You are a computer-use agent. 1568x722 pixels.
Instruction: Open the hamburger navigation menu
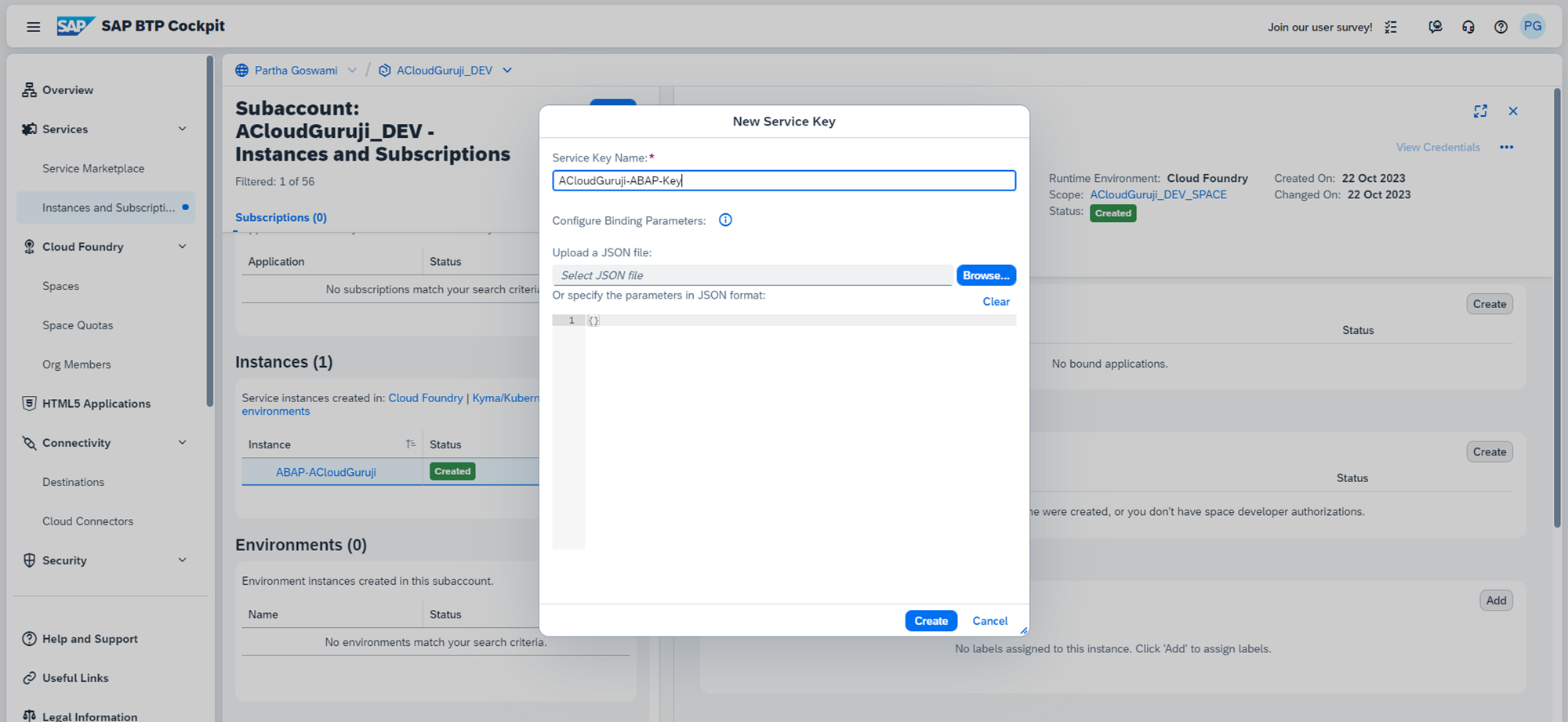click(33, 27)
